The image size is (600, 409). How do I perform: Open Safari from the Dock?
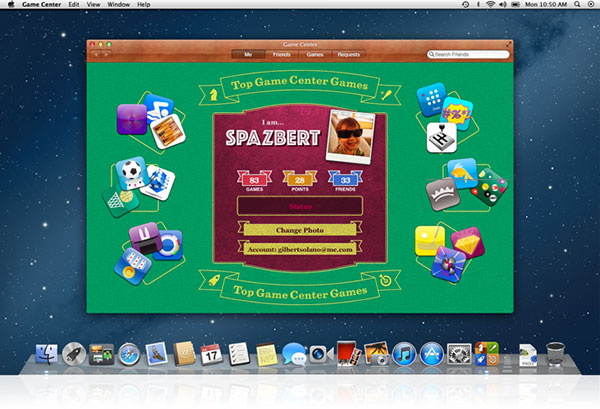pos(129,354)
